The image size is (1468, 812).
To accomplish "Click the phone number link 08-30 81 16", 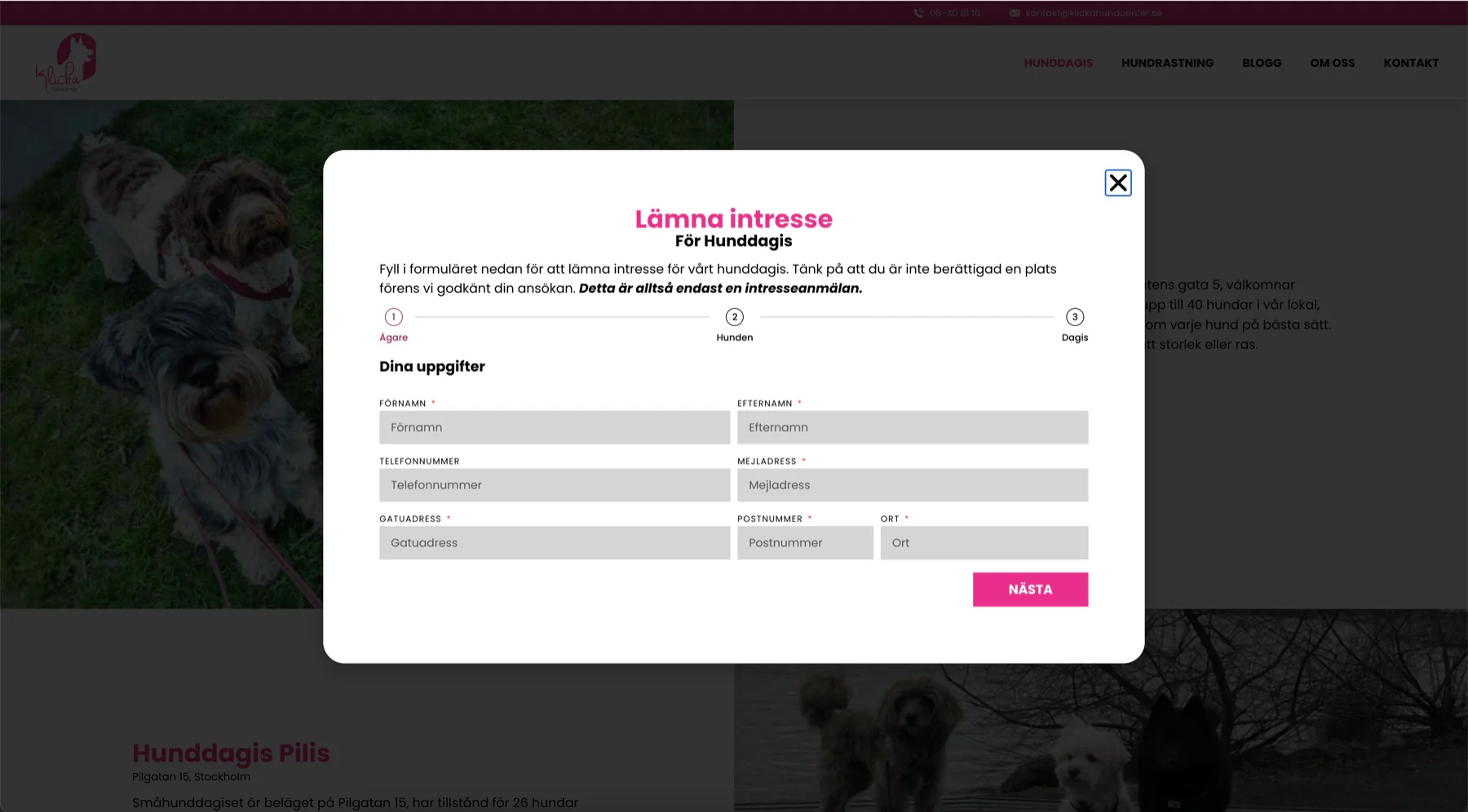I will 955,13.
